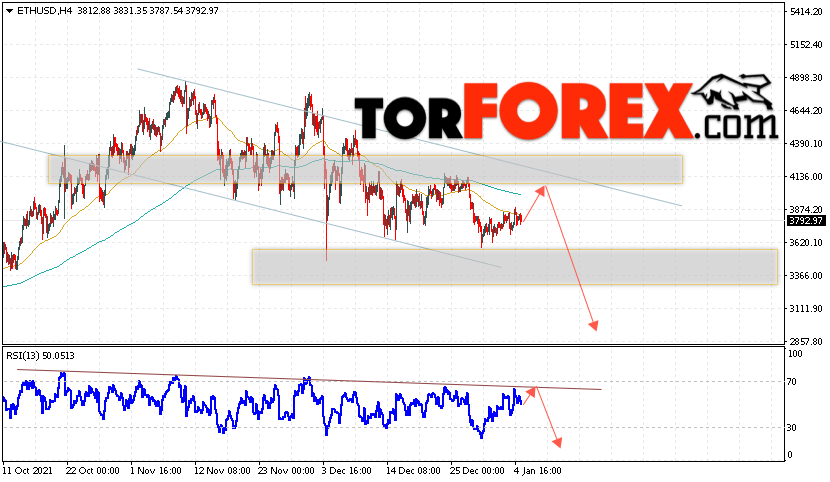Select the upper gray resistance zone rectangle
Viewport: 830px width, 482px height.
click(365, 169)
